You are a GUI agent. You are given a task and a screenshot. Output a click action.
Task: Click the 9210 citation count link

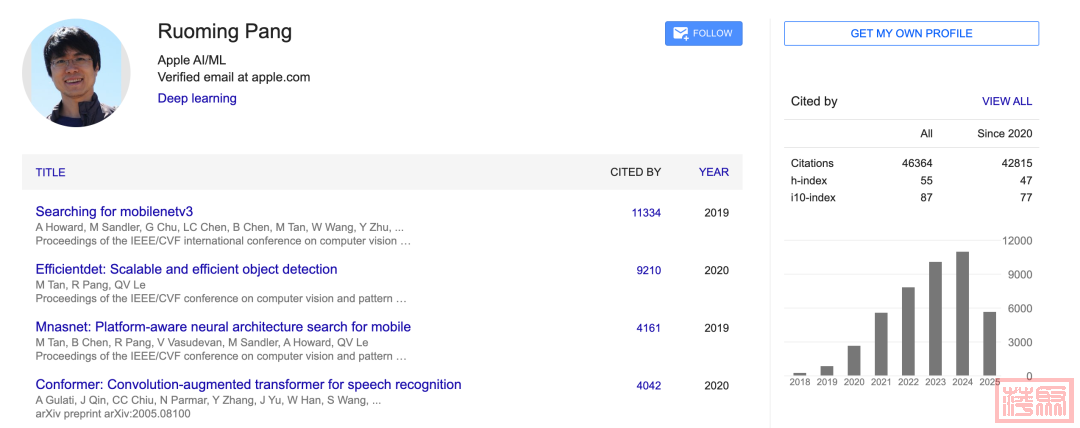click(x=648, y=270)
